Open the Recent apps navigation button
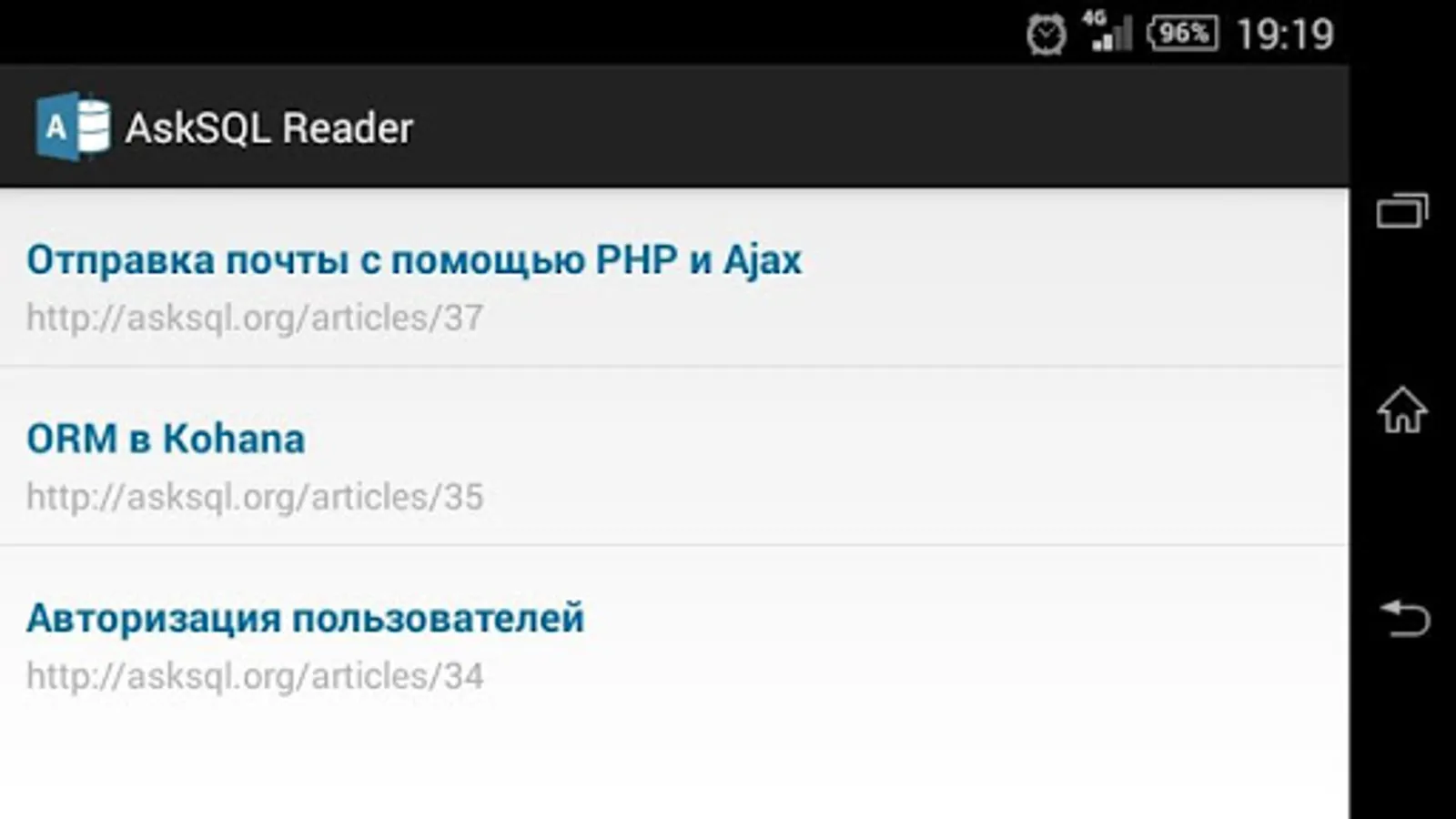The height and width of the screenshot is (819, 1456). pyautogui.click(x=1402, y=210)
